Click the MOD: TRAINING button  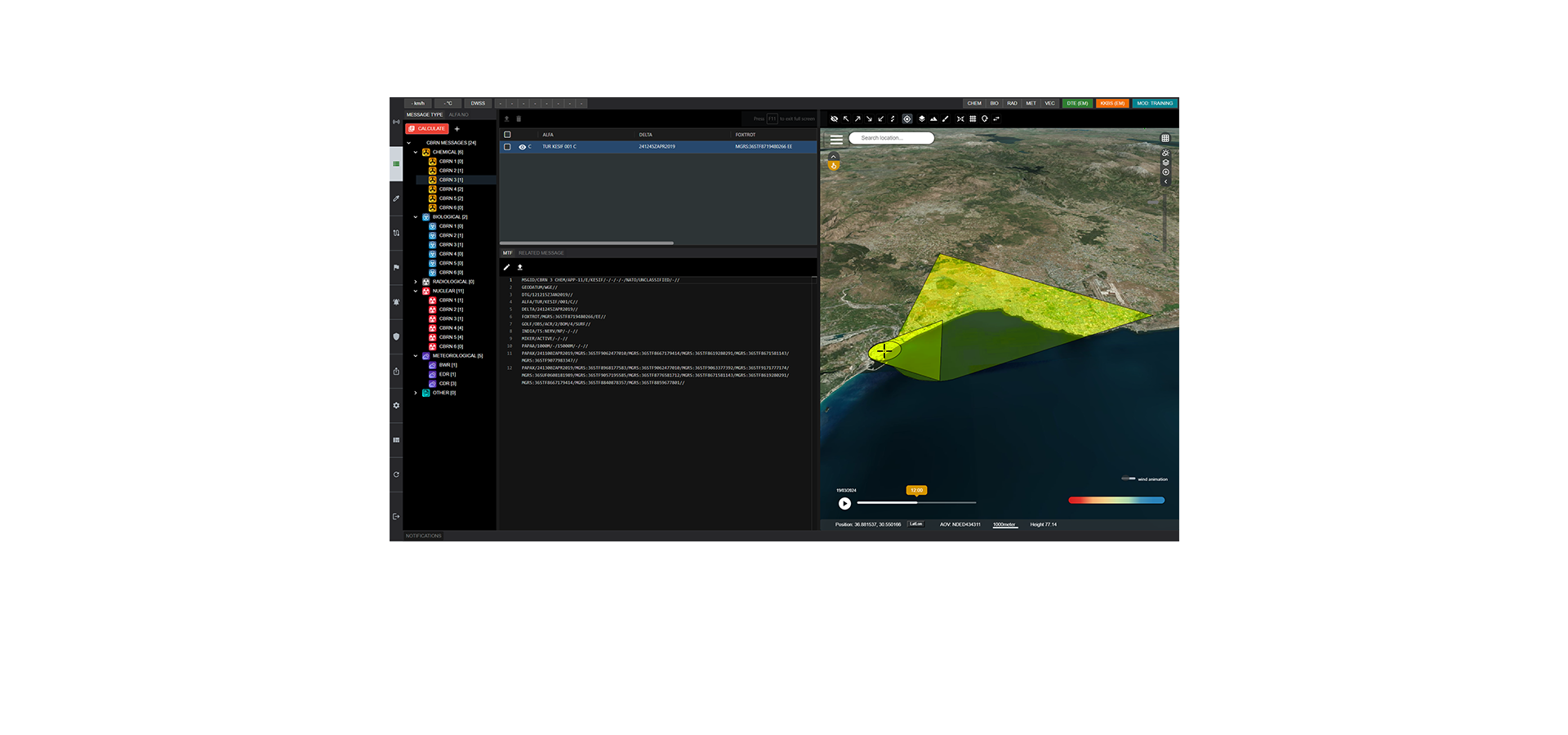pyautogui.click(x=1155, y=104)
